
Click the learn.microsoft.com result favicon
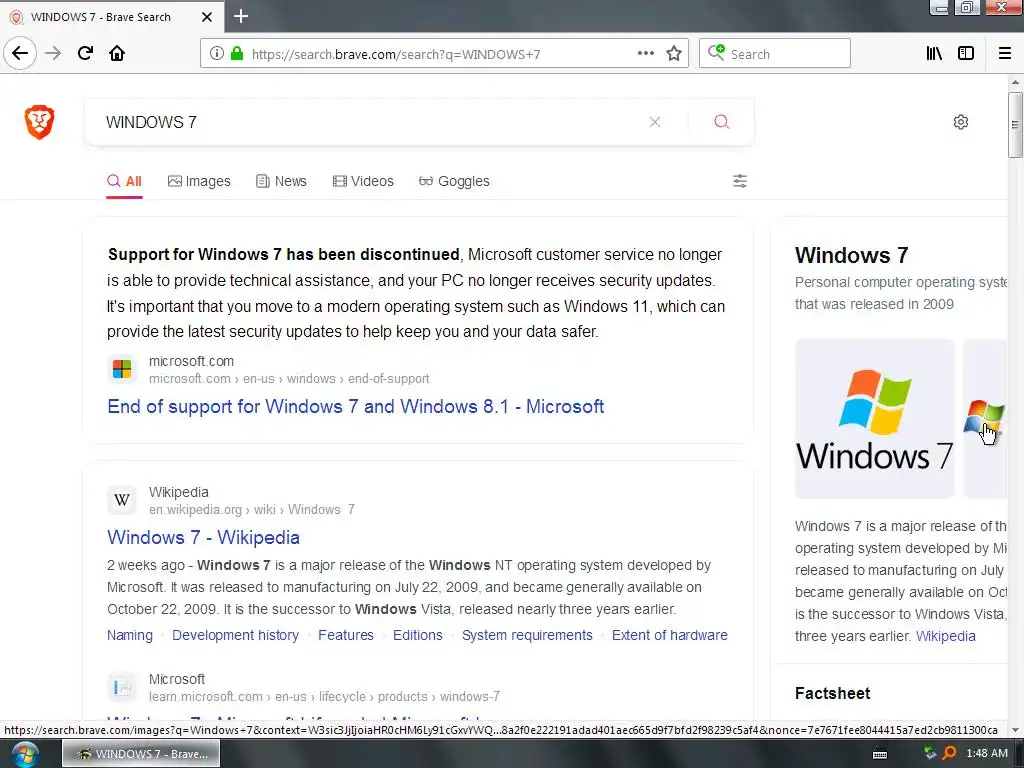pos(122,687)
